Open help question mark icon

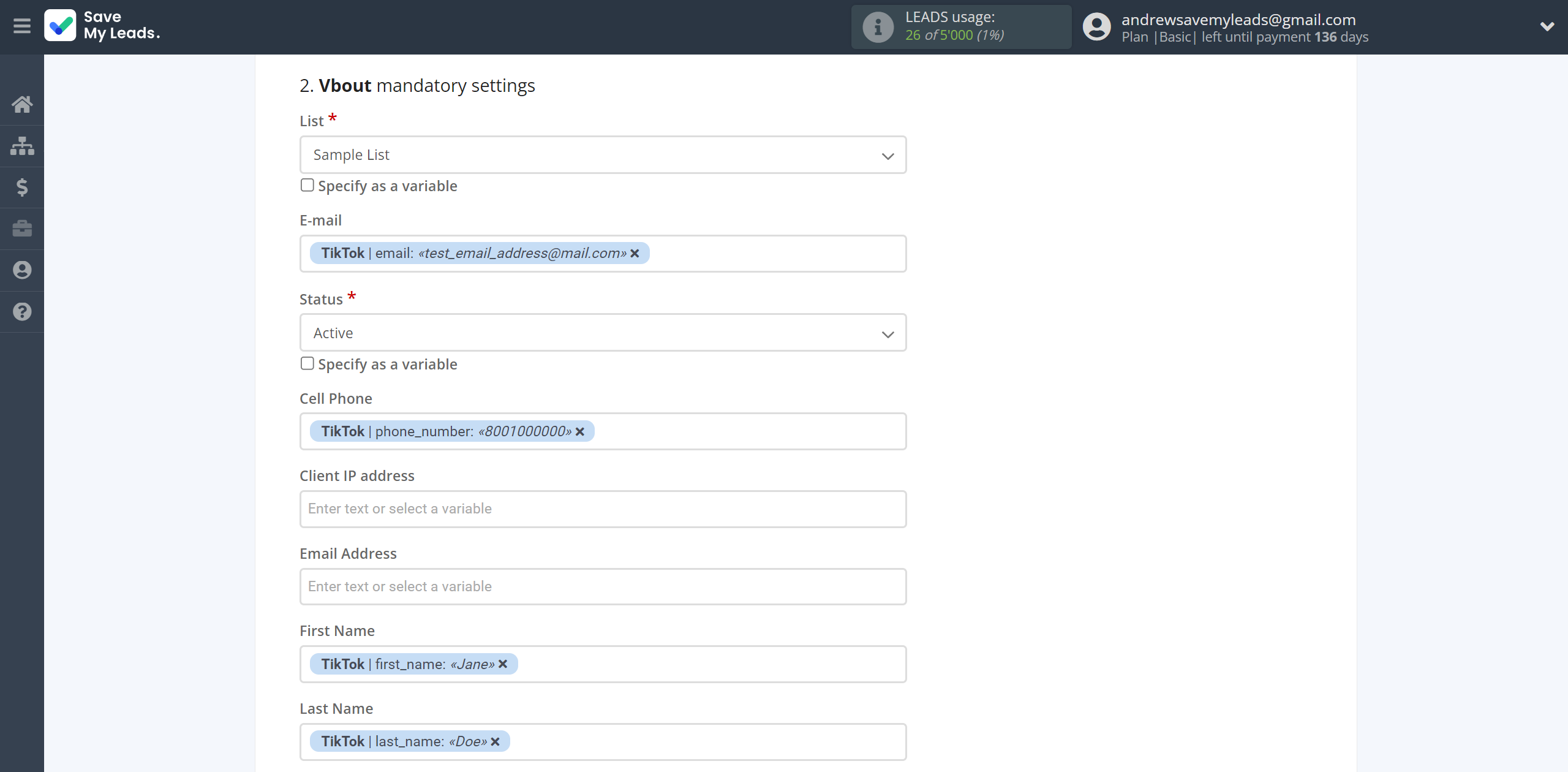tap(22, 311)
